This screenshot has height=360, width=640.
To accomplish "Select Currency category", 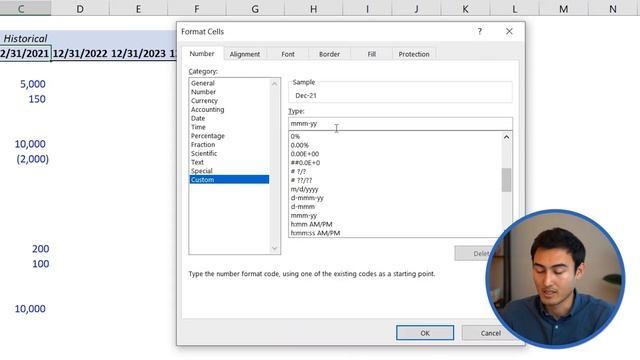I will point(229,101).
